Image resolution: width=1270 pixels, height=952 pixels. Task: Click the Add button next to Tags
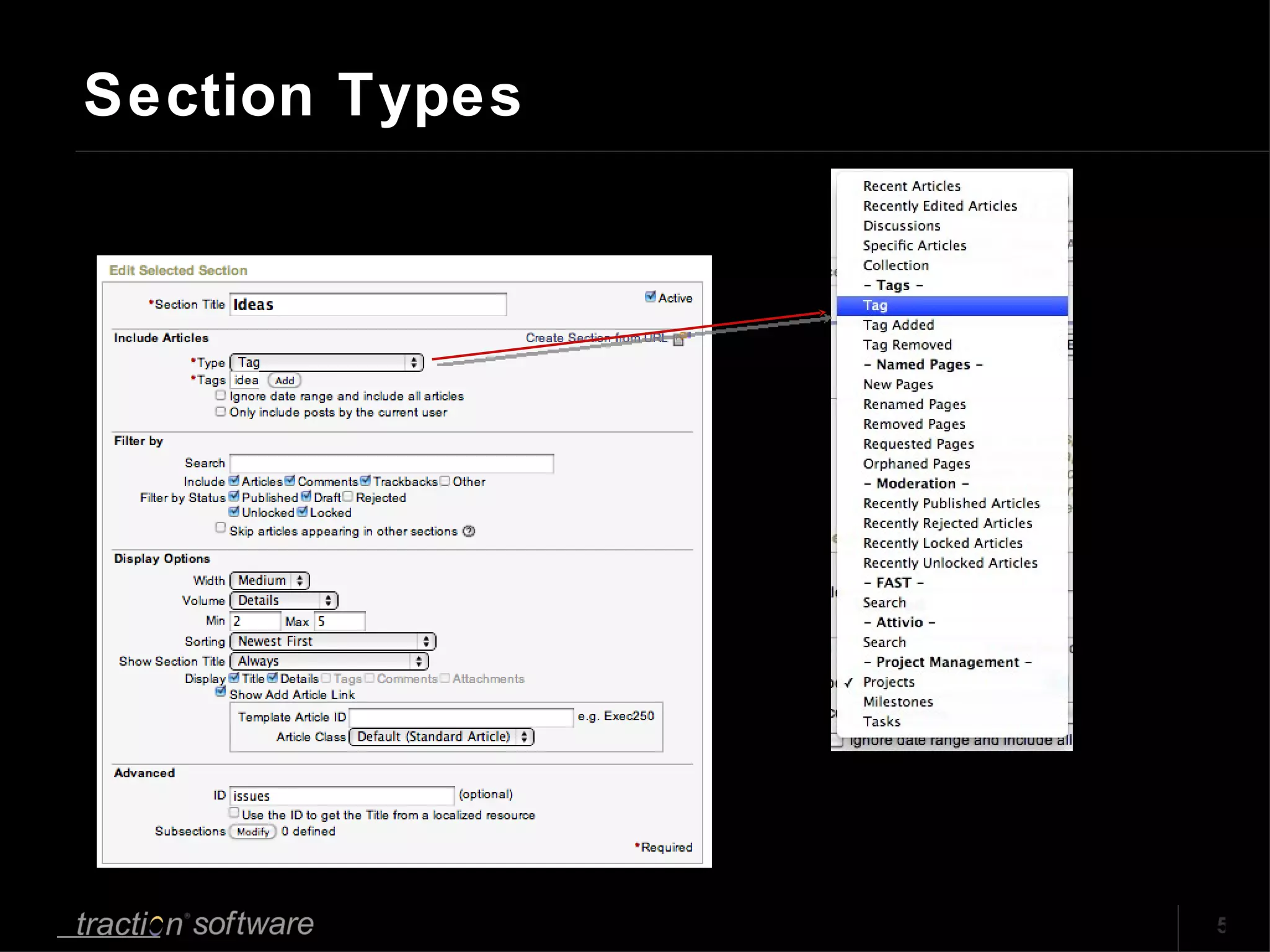tap(285, 381)
